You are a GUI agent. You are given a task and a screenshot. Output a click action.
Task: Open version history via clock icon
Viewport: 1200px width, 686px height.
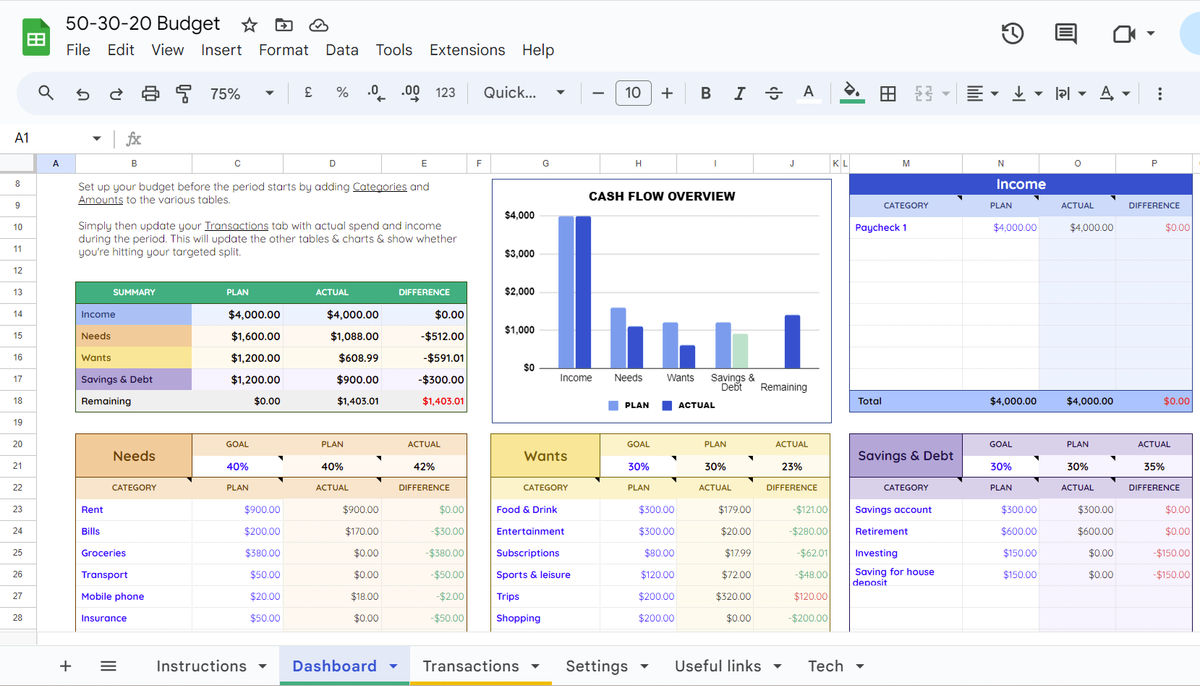pyautogui.click(x=1012, y=33)
